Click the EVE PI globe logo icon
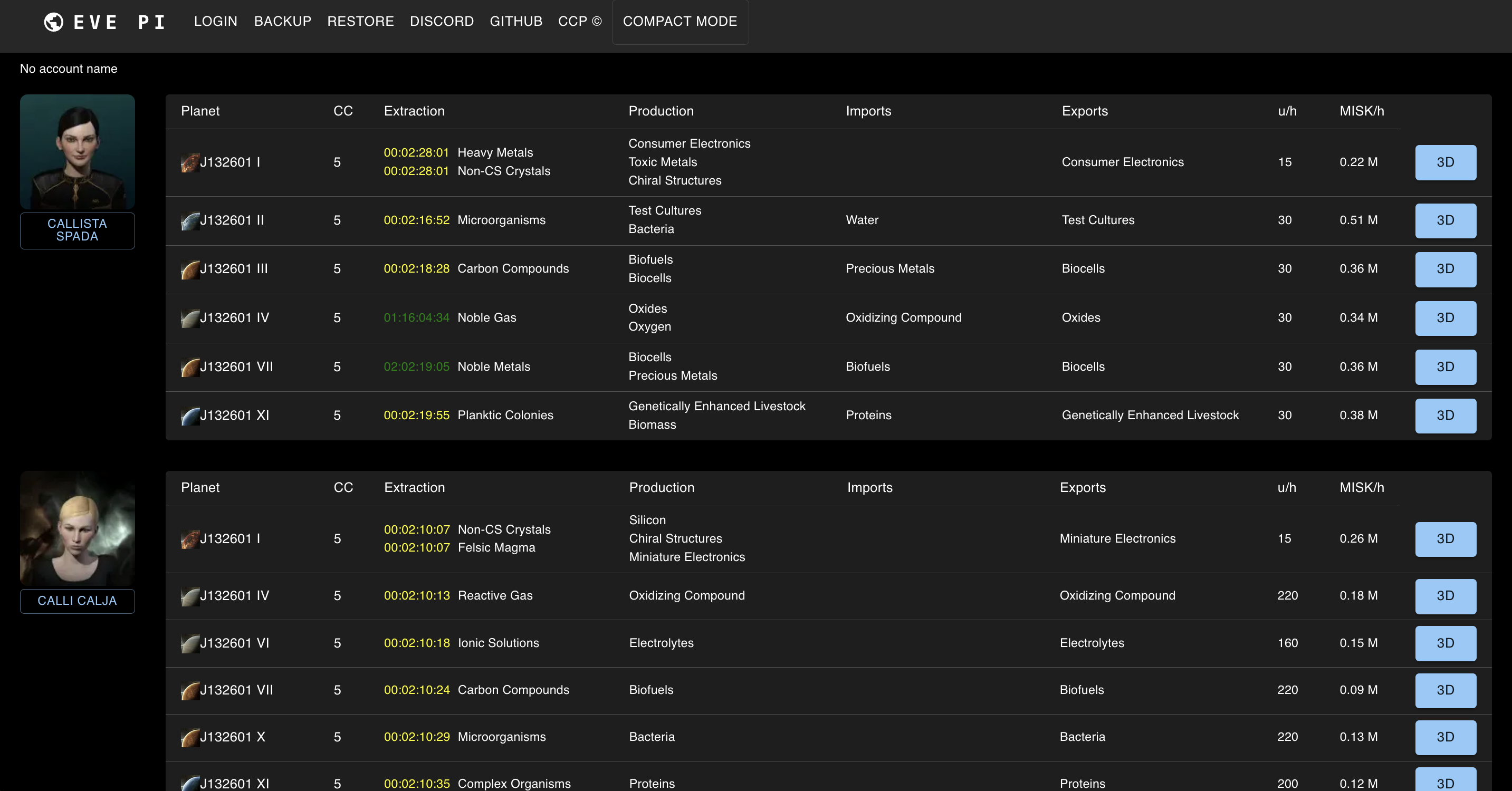The width and height of the screenshot is (1512, 791). pos(53,22)
